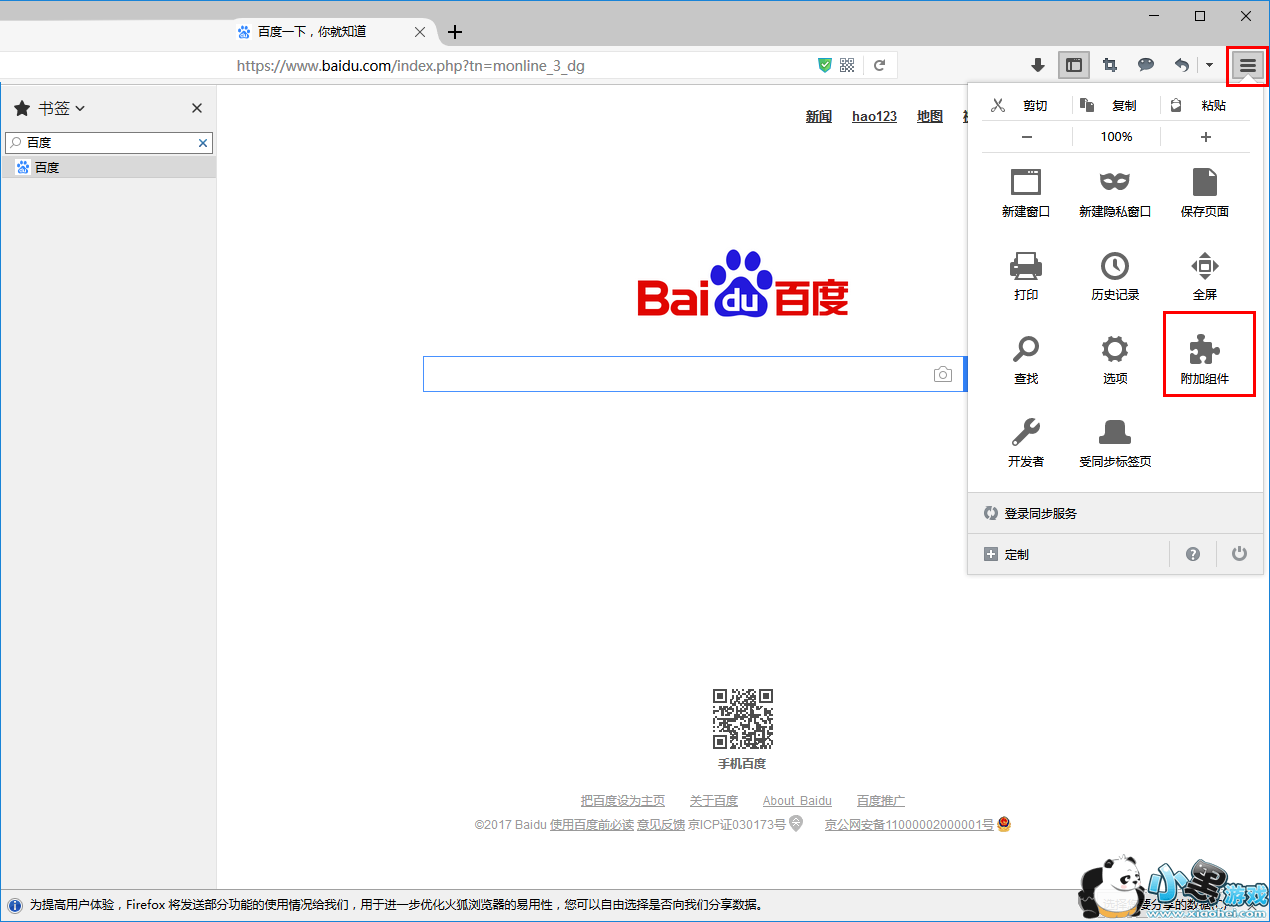Click 京公网安备11000002000001号 link
The width and height of the screenshot is (1270, 922).
[909, 825]
